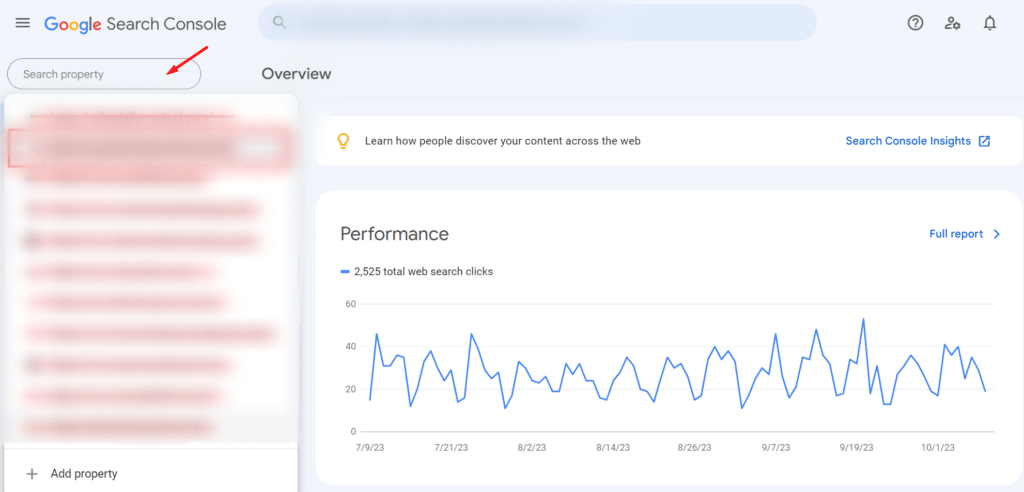The height and width of the screenshot is (492, 1024).
Task: Open the notifications bell
Action: pyautogui.click(x=990, y=24)
